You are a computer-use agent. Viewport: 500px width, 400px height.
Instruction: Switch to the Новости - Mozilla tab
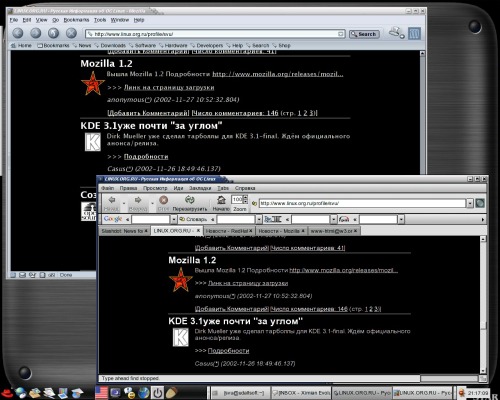click(281, 231)
